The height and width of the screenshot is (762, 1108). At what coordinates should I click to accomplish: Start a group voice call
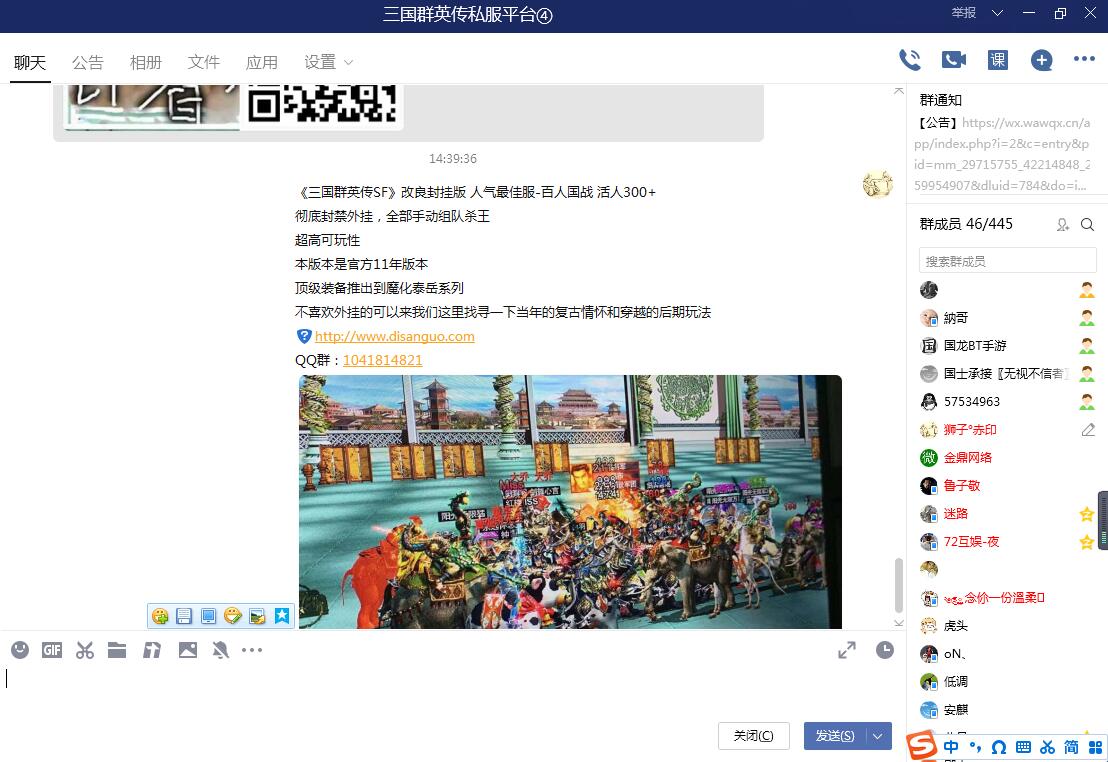click(x=909, y=60)
